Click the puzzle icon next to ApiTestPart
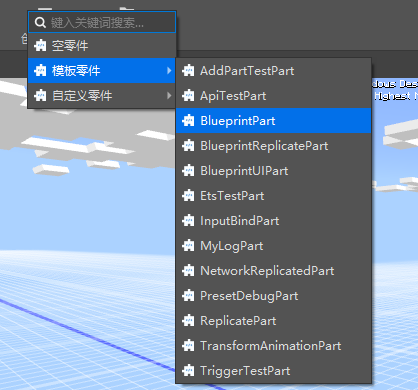 188,96
